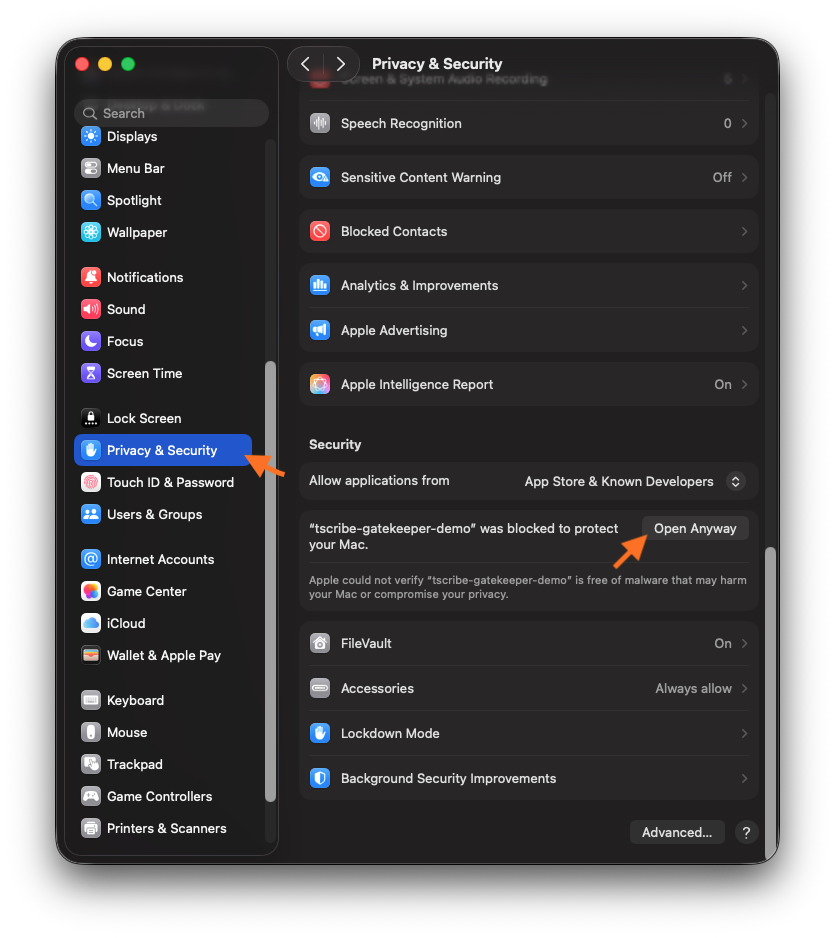
Task: Open Apple Advertising row chevron
Action: click(x=744, y=330)
